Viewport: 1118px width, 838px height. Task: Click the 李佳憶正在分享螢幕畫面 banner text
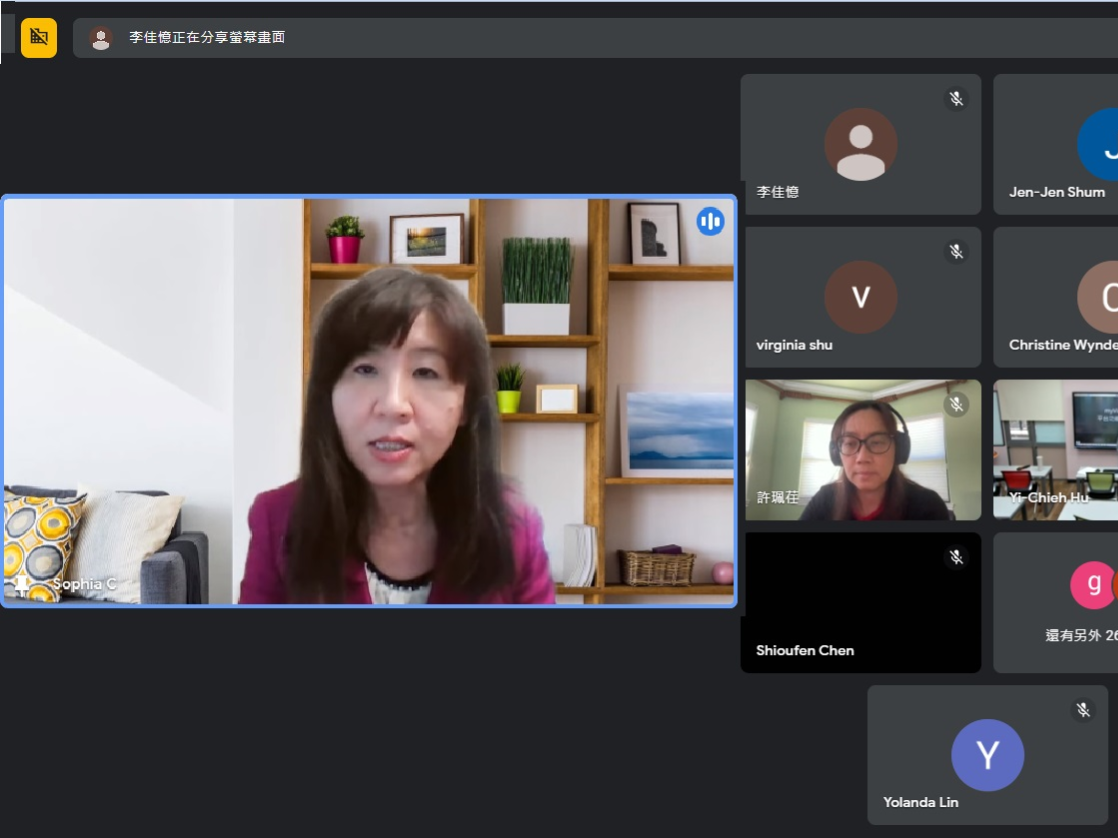pos(207,38)
